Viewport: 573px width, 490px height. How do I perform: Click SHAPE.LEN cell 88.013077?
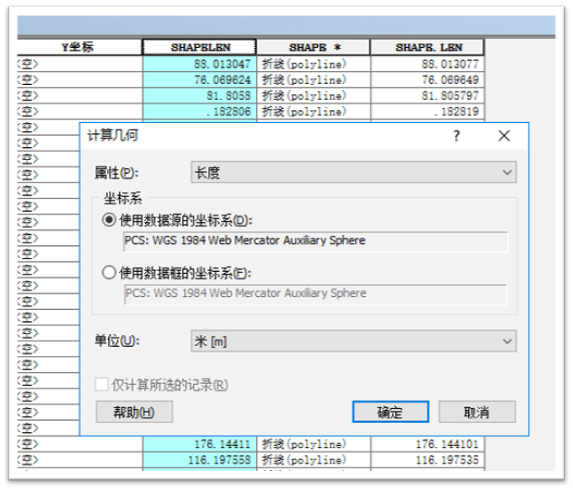(427, 64)
